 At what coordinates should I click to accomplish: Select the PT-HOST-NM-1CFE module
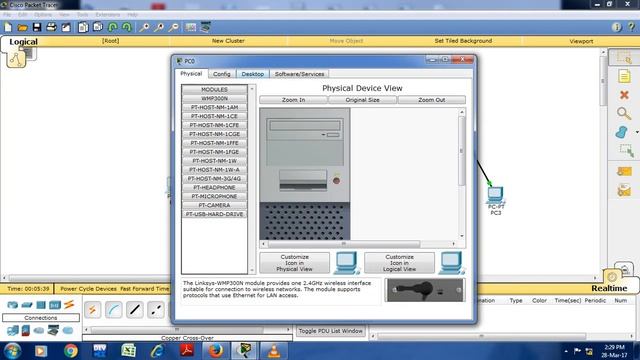point(214,125)
